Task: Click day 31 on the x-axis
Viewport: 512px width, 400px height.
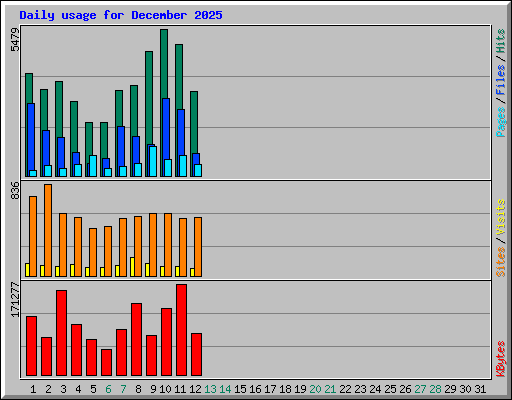Action: (x=480, y=389)
